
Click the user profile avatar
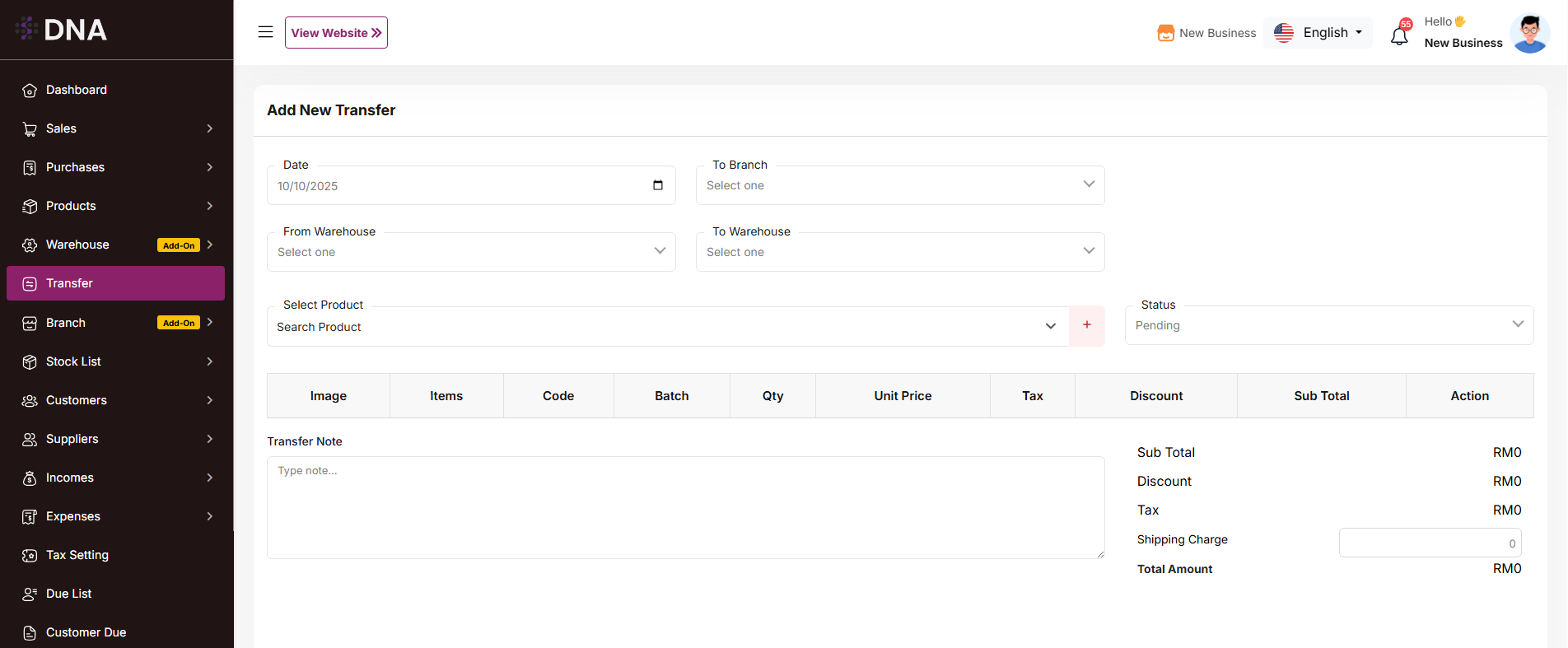pyautogui.click(x=1529, y=34)
